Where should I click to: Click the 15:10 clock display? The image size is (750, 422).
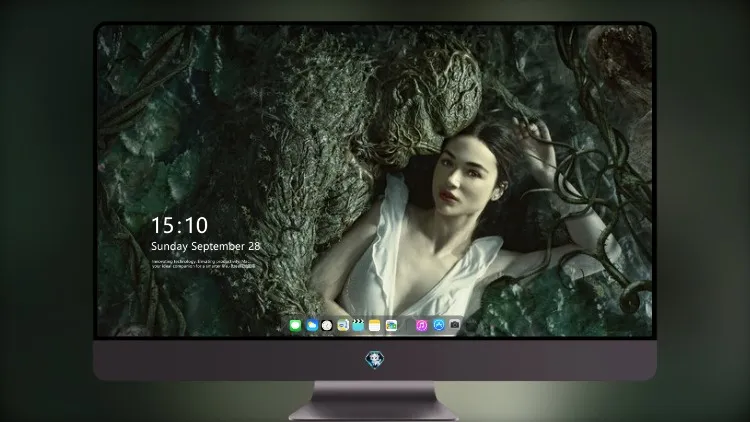(180, 225)
